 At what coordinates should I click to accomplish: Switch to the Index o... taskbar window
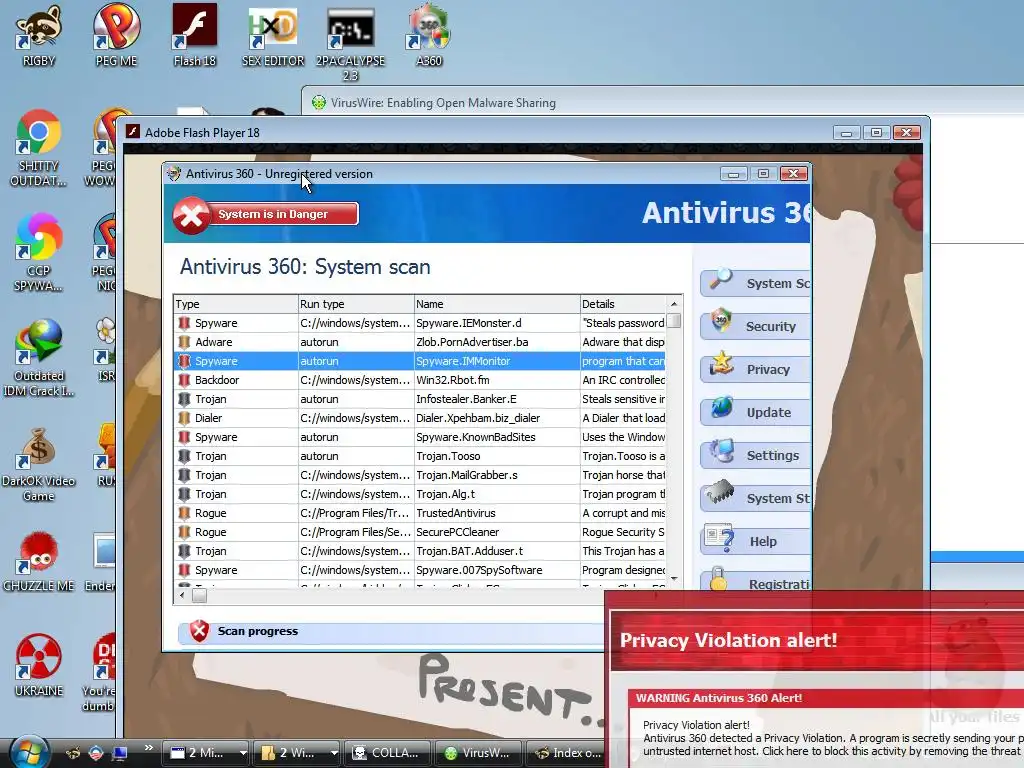coord(568,753)
